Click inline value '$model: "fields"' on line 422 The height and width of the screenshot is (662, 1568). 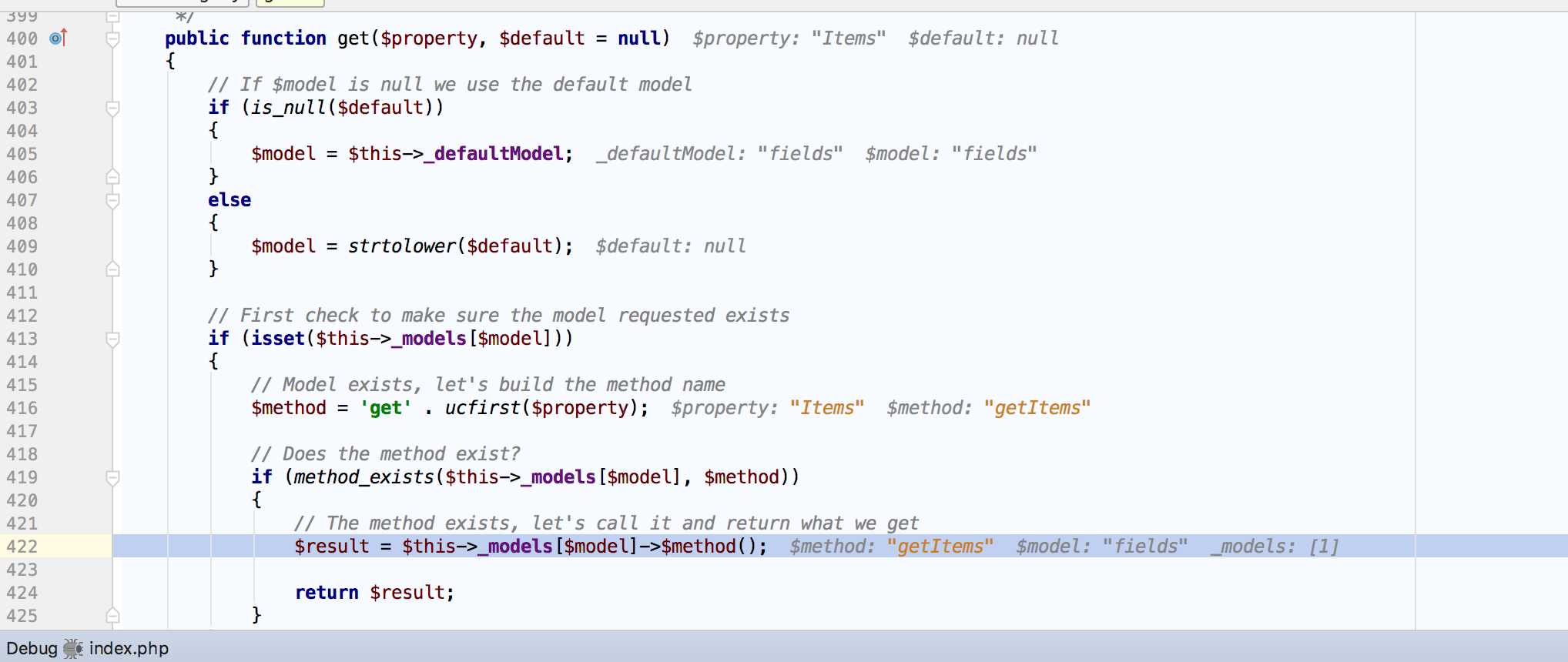pyautogui.click(x=1102, y=547)
